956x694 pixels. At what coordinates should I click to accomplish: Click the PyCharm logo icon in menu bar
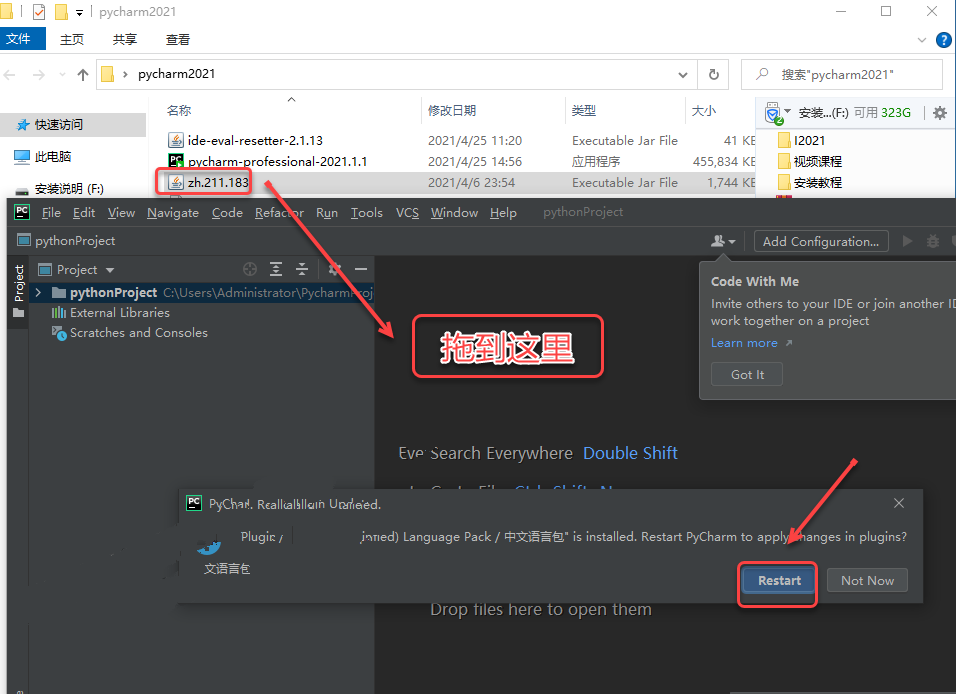point(22,212)
